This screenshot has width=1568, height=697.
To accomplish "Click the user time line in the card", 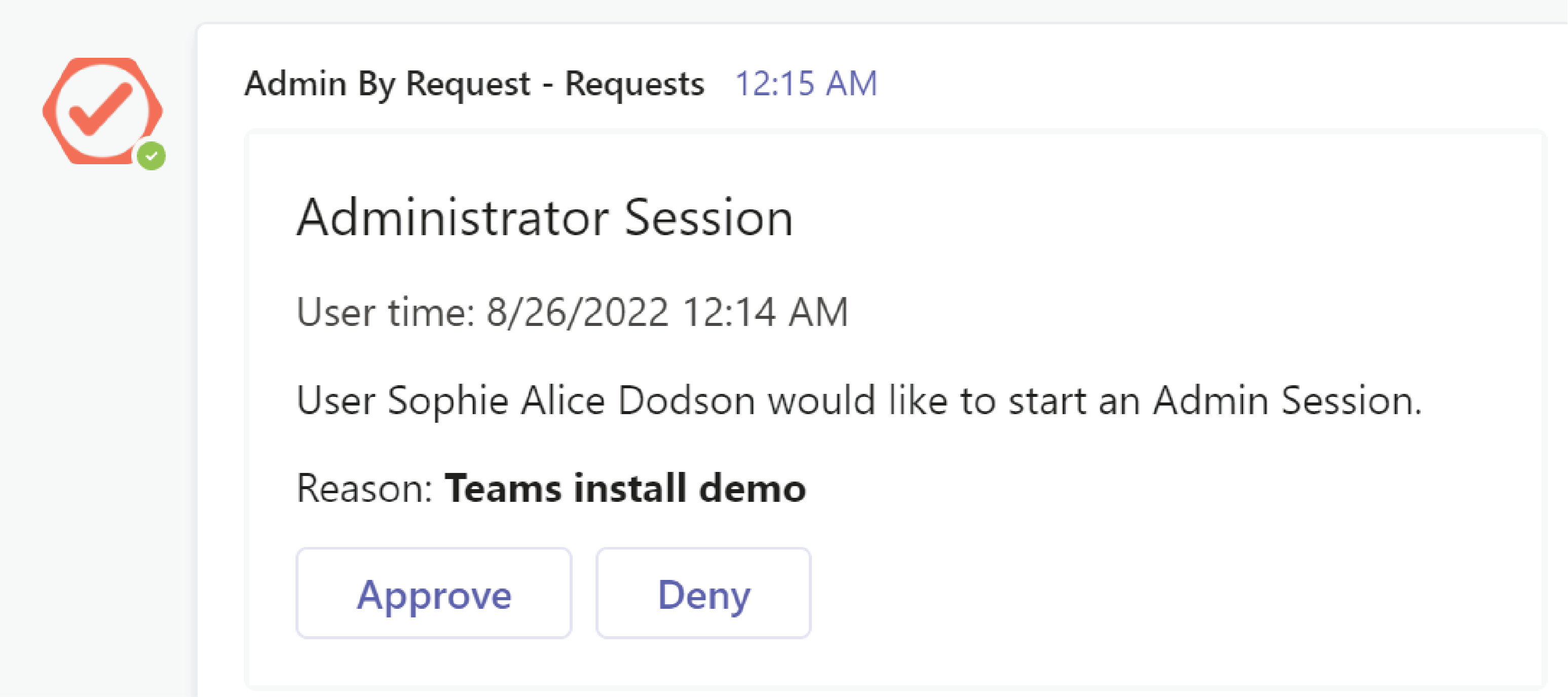I will (572, 312).
